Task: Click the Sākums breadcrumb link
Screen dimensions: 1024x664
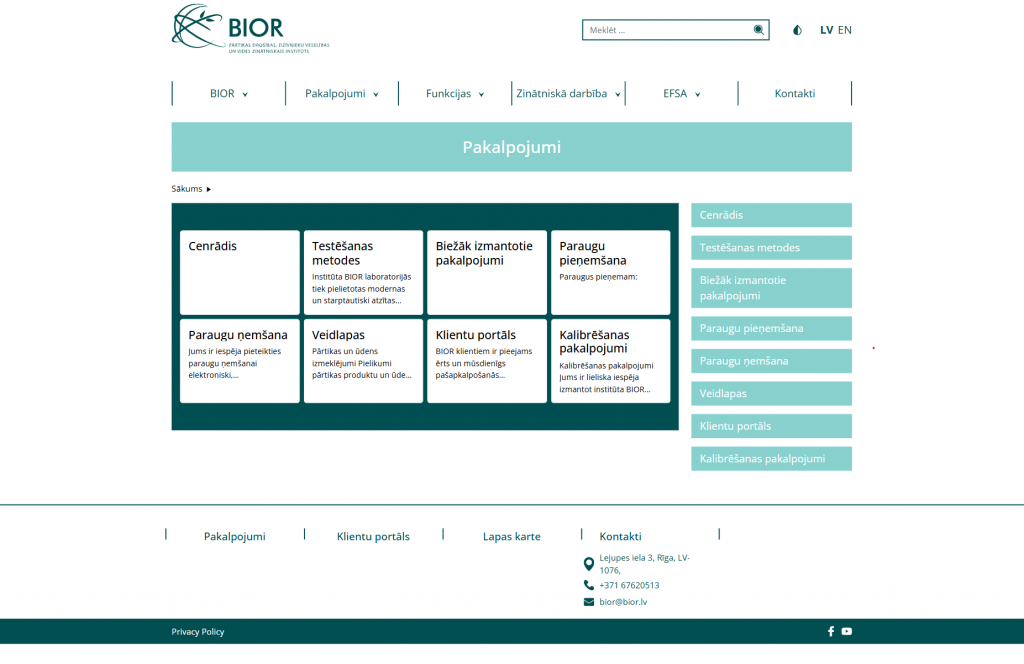Action: (187, 189)
